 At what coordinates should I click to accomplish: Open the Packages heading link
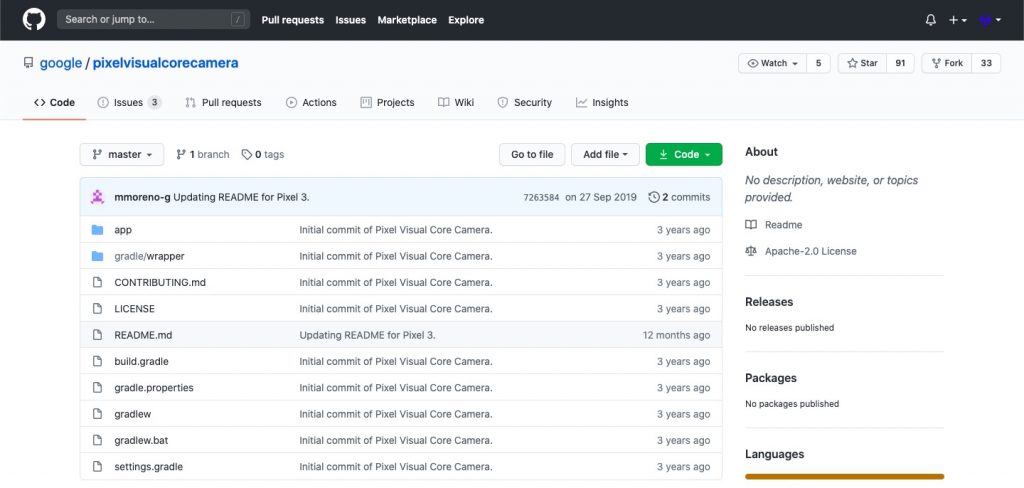point(771,378)
